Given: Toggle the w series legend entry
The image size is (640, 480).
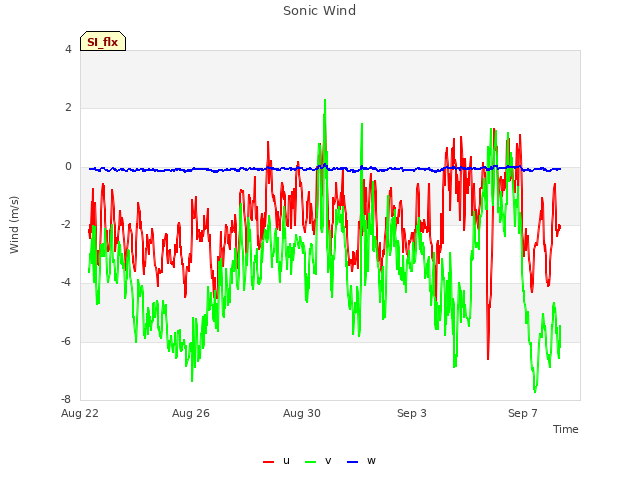Looking at the screenshot, I should tap(361, 461).
